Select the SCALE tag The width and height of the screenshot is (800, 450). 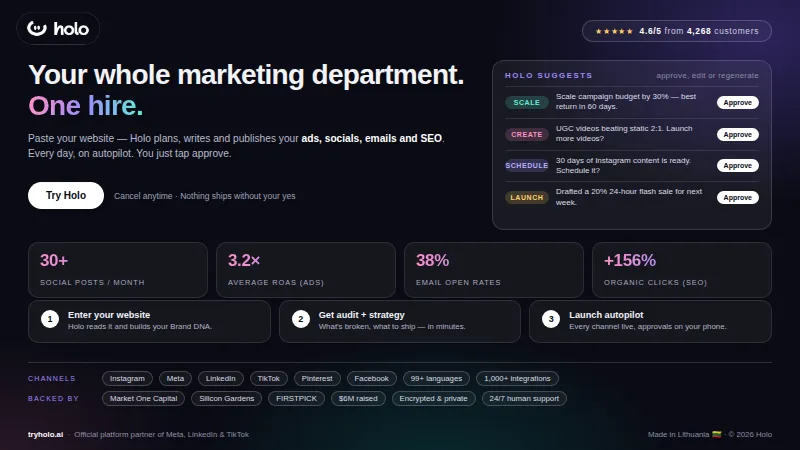pyautogui.click(x=527, y=103)
